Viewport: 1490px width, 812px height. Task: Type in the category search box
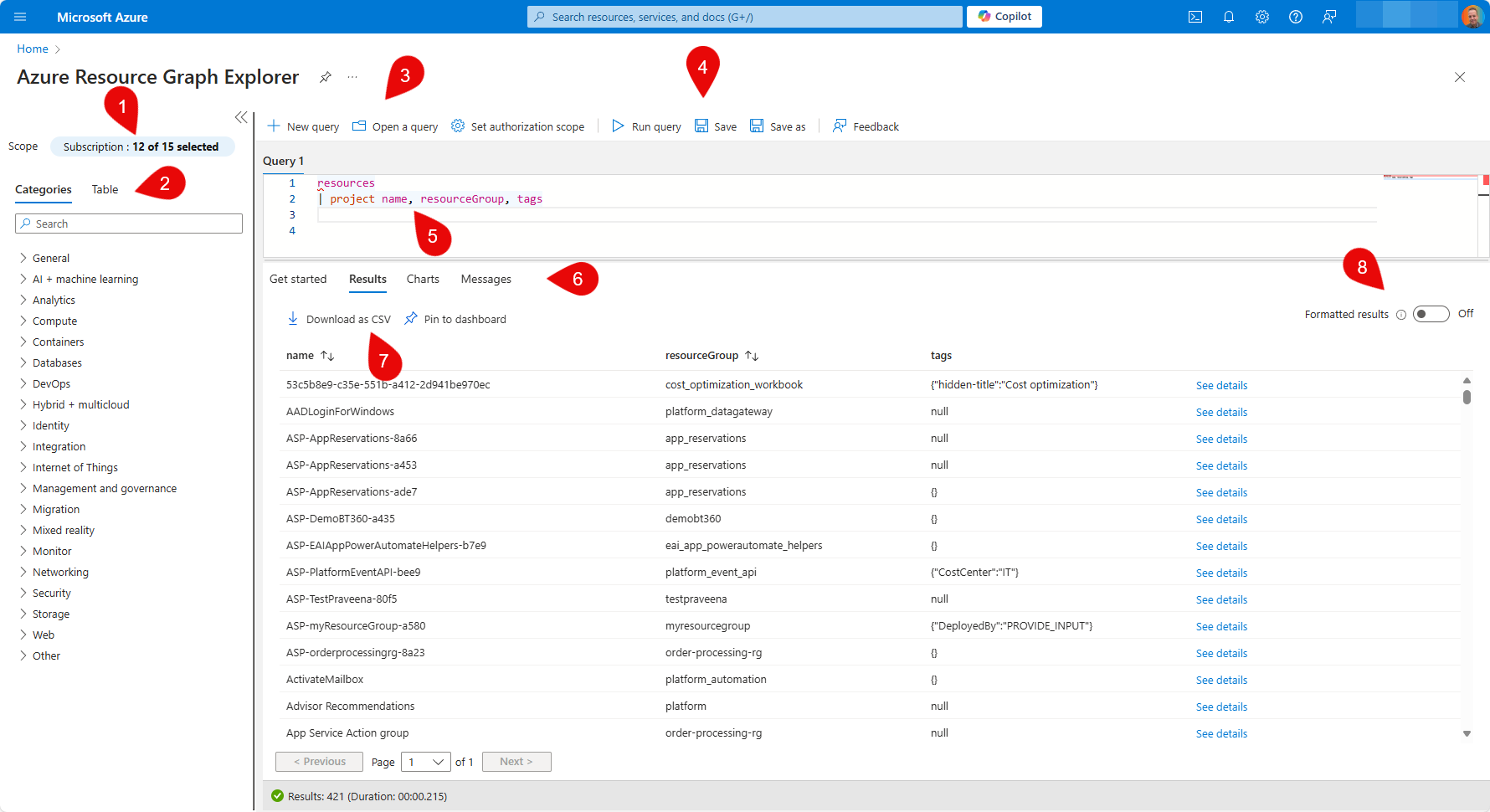128,224
